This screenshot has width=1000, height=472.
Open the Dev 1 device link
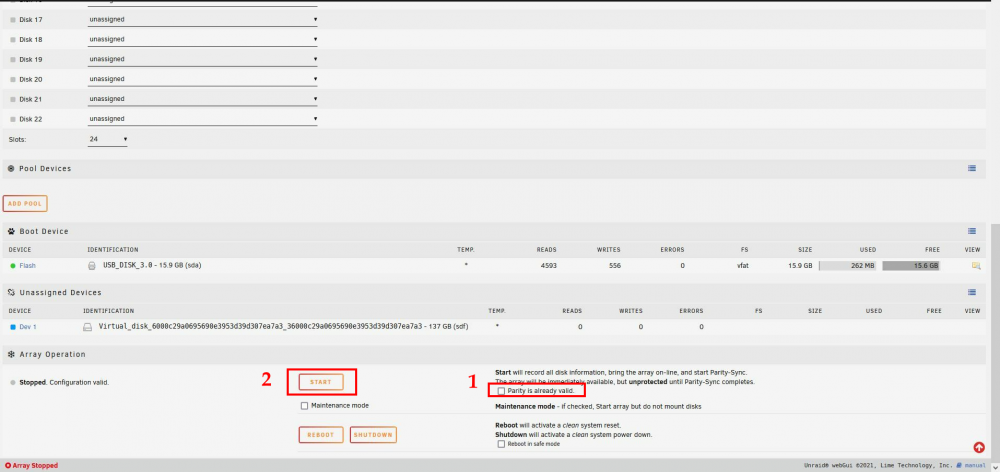click(27, 327)
